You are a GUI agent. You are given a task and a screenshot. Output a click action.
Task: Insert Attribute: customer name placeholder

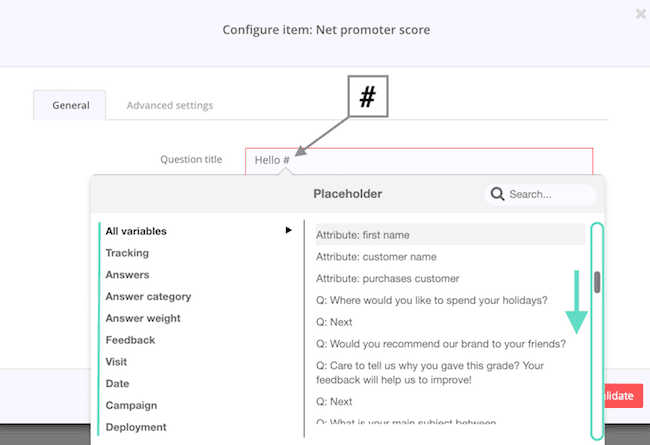(x=376, y=257)
